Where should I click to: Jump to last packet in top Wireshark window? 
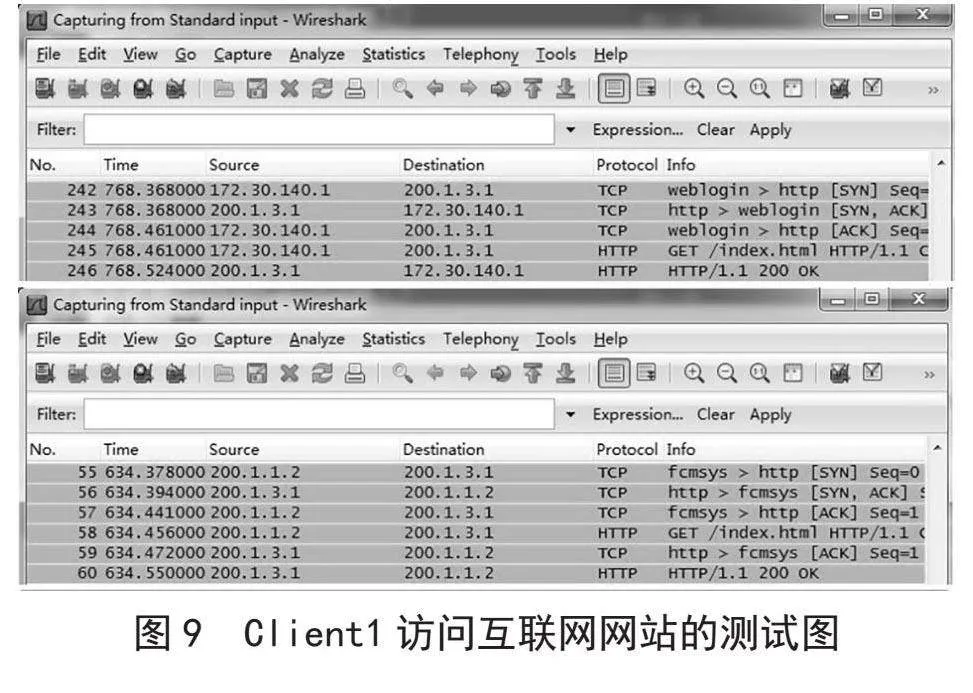(x=565, y=89)
